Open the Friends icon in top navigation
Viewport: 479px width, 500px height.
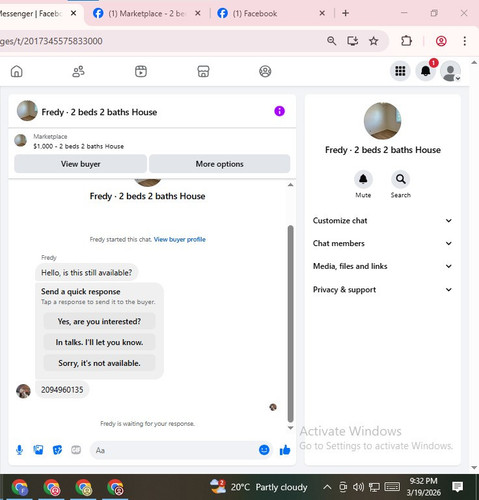(x=79, y=71)
